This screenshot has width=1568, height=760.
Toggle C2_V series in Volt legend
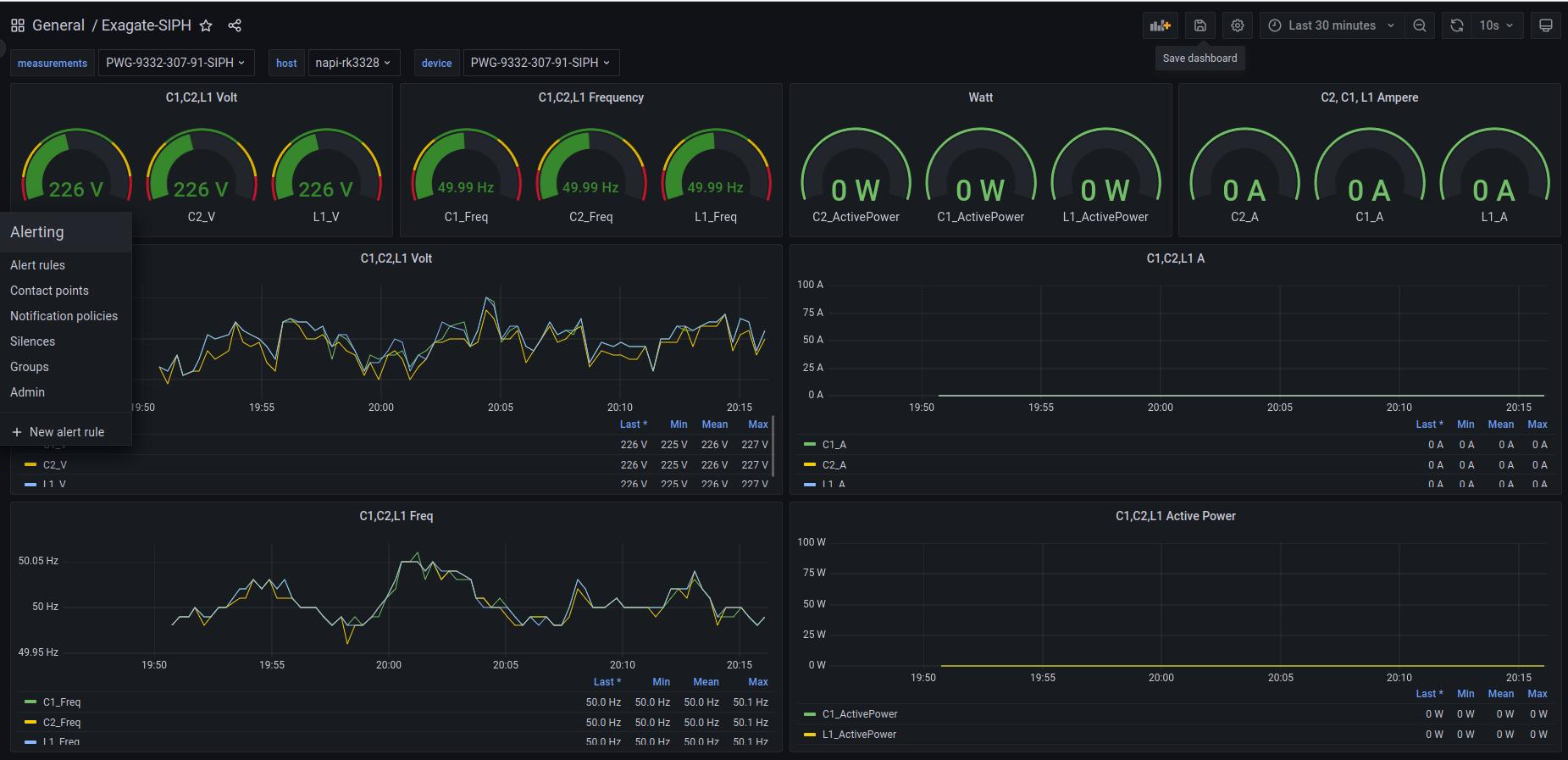55,465
